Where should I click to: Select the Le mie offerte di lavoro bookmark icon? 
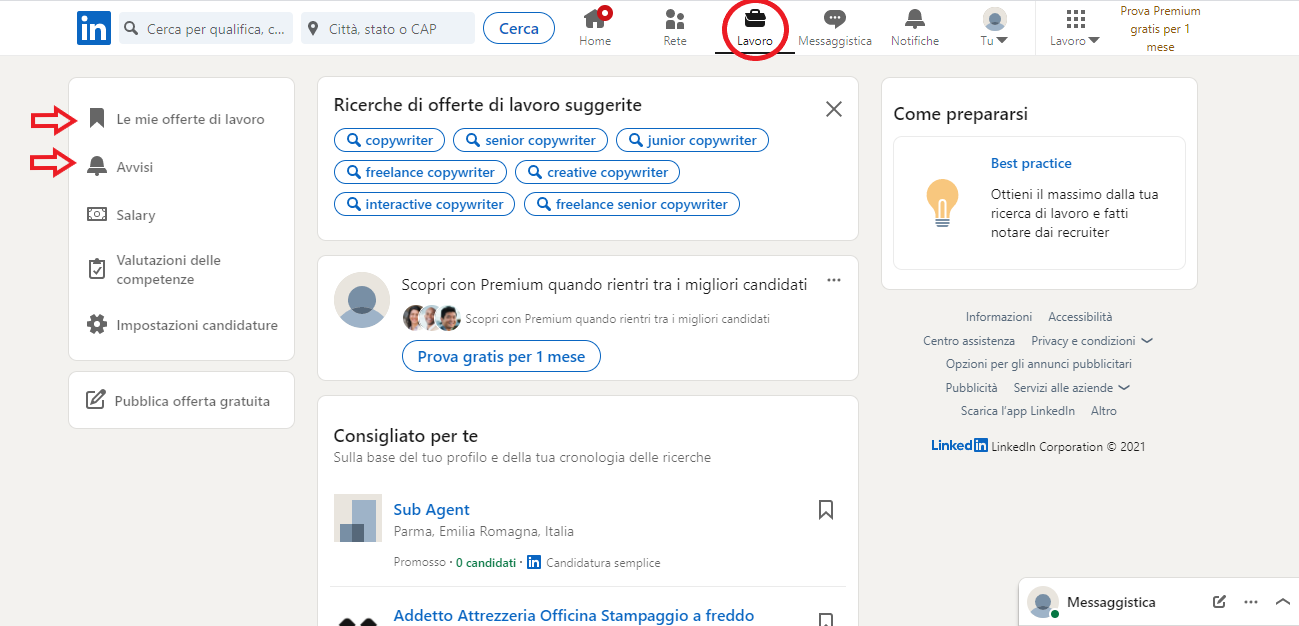95,118
